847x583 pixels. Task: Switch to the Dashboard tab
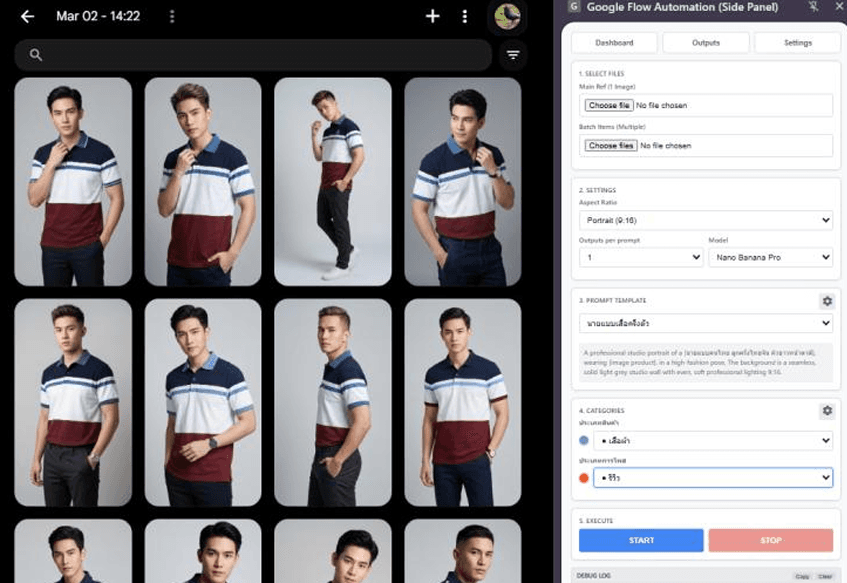pyautogui.click(x=614, y=43)
